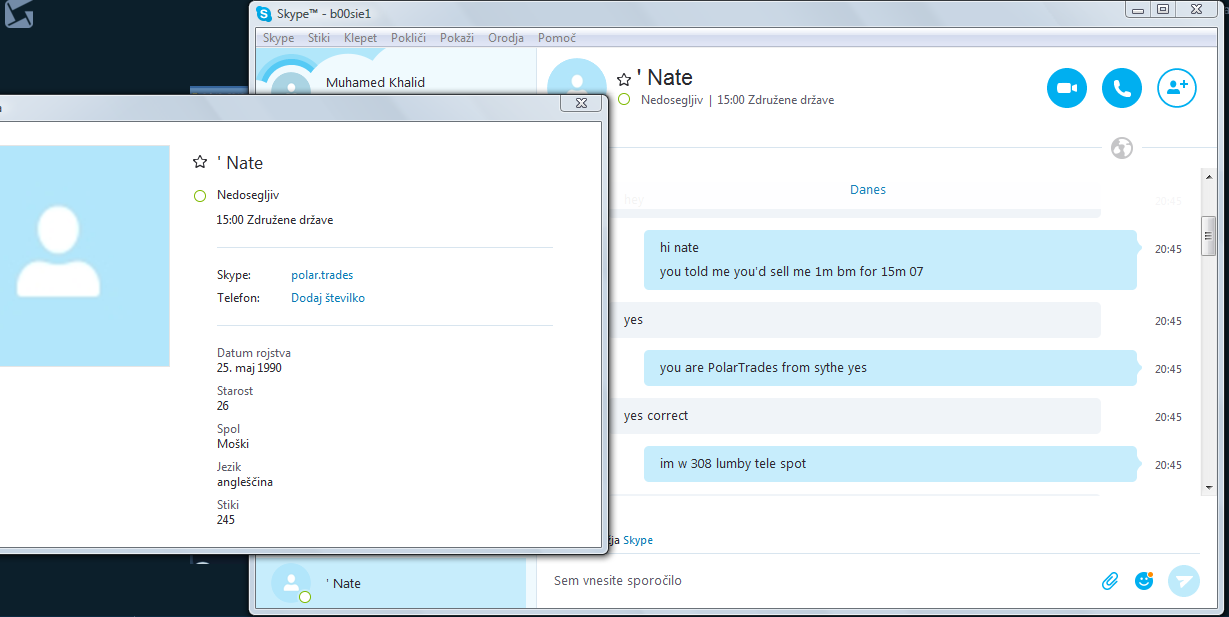The image size is (1229, 617).
Task: Select the 'yes' message
Action: 855,320
